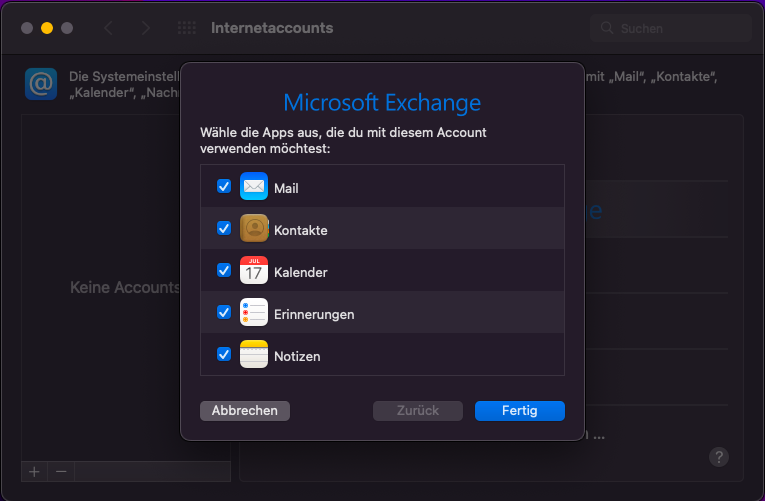The image size is (765, 501).
Task: Focus the Suchen search field
Action: click(671, 28)
